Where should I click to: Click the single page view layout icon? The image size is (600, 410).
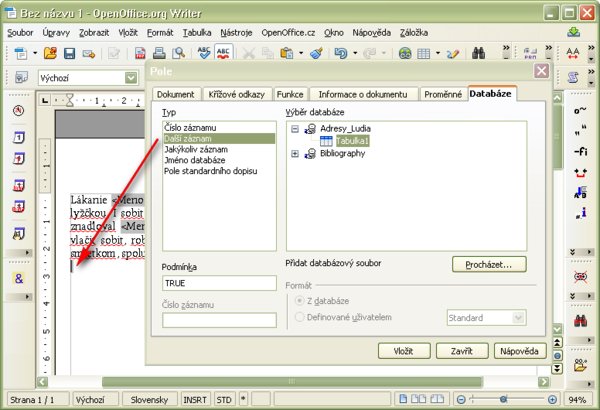(x=403, y=399)
